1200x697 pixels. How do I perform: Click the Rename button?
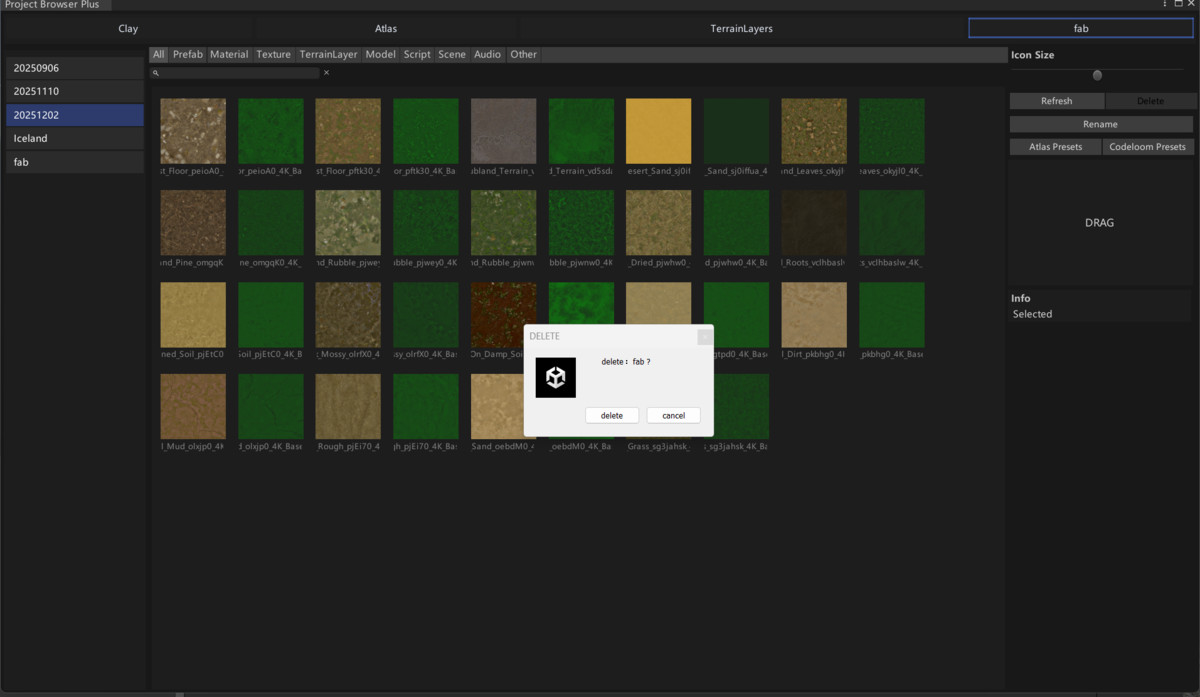pyautogui.click(x=1100, y=123)
